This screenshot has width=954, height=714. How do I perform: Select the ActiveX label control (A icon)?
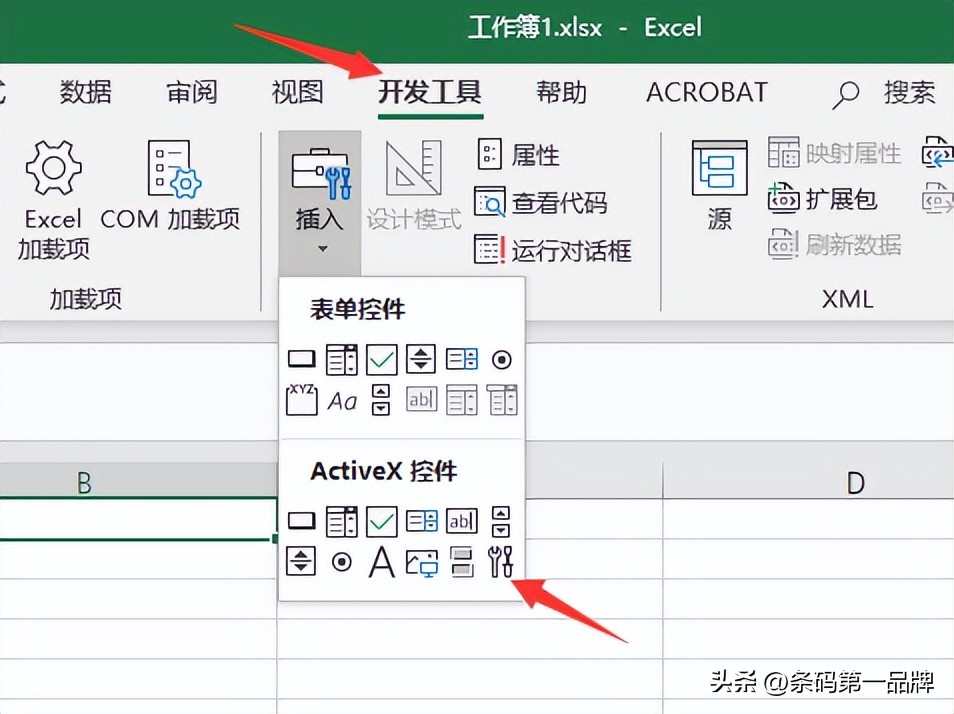click(381, 560)
